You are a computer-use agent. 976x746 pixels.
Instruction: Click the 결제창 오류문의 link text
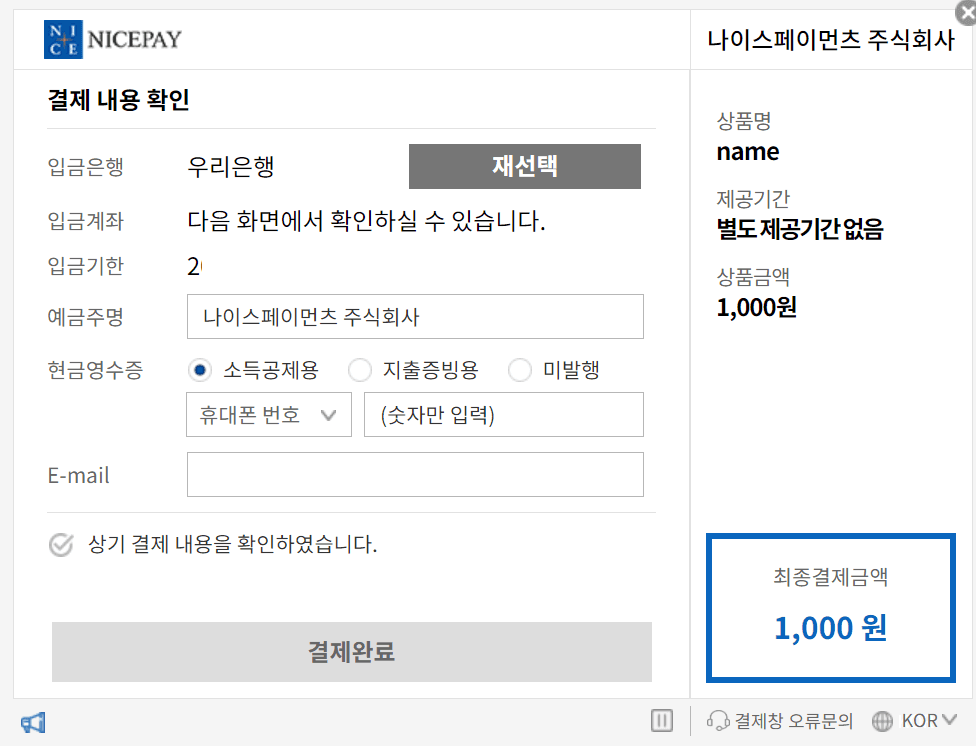point(794,721)
